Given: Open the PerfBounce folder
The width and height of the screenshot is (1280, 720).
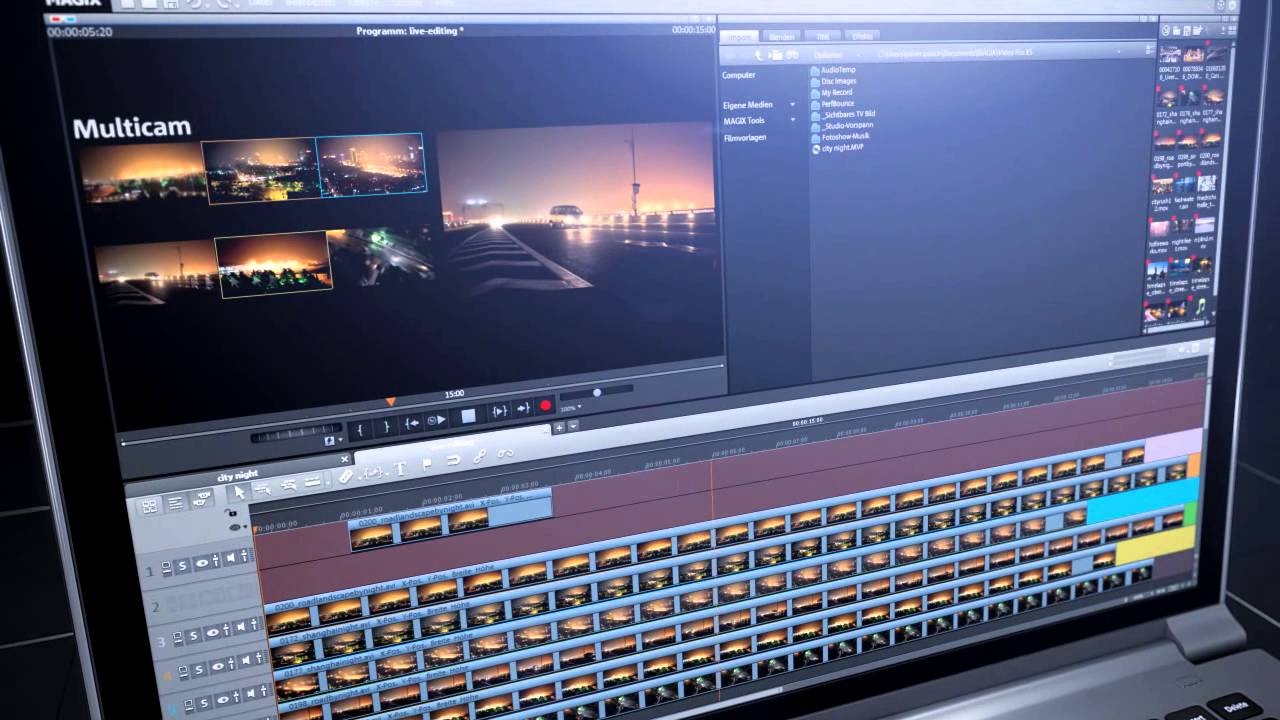Looking at the screenshot, I should tap(831, 103).
